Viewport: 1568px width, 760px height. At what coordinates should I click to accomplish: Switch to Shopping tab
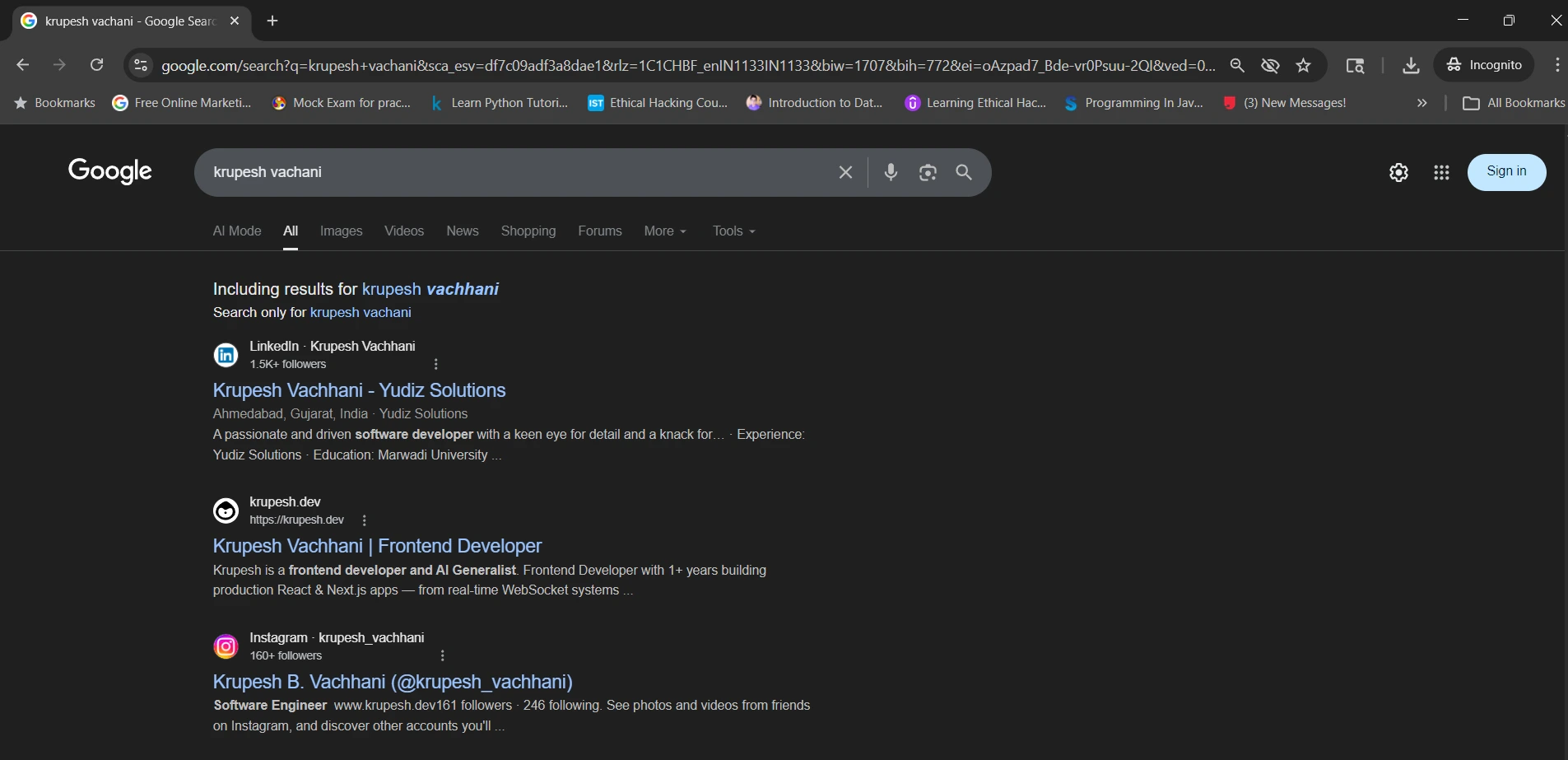tap(528, 231)
